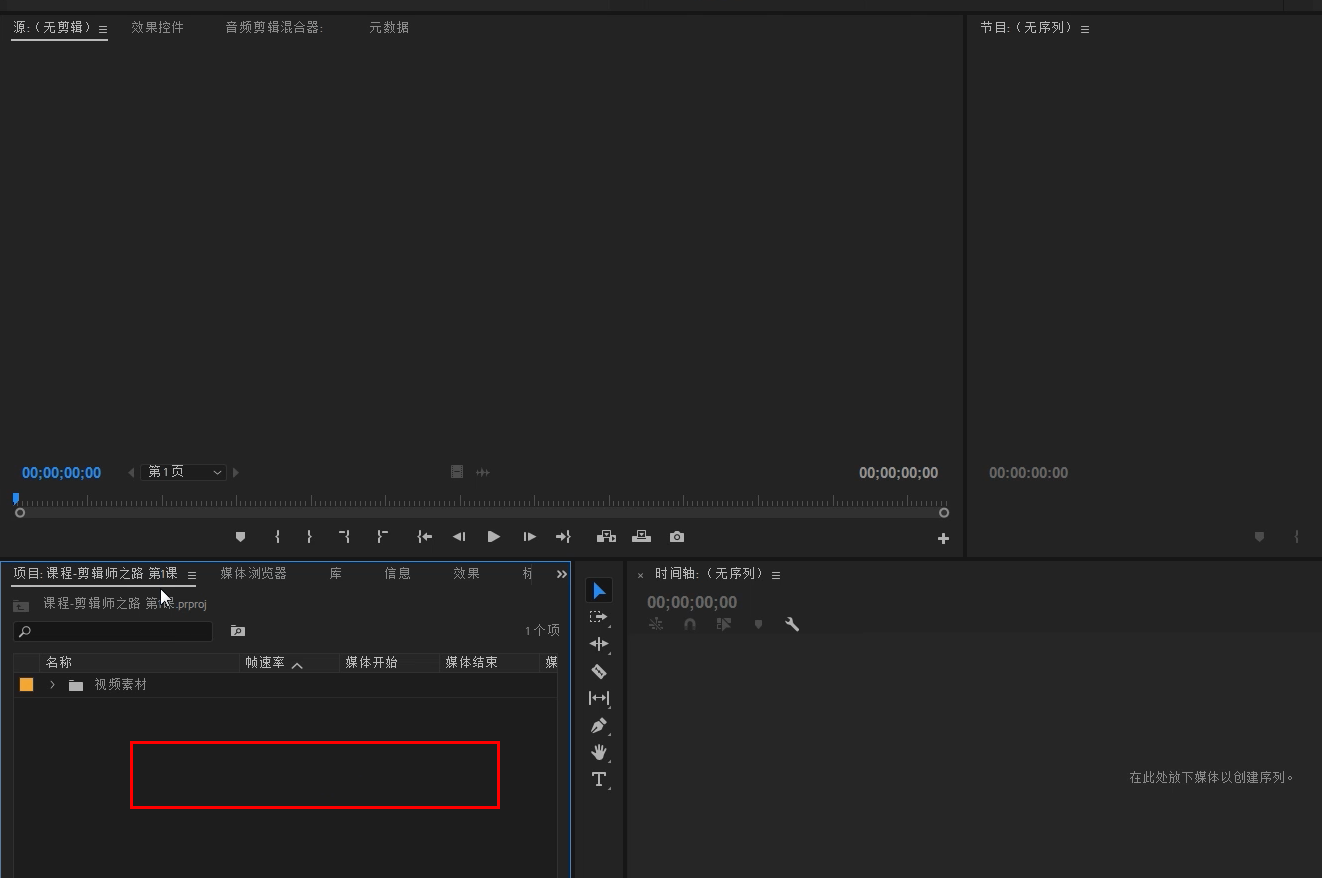Click the Project panel search field
Image resolution: width=1322 pixels, height=878 pixels.
point(113,632)
